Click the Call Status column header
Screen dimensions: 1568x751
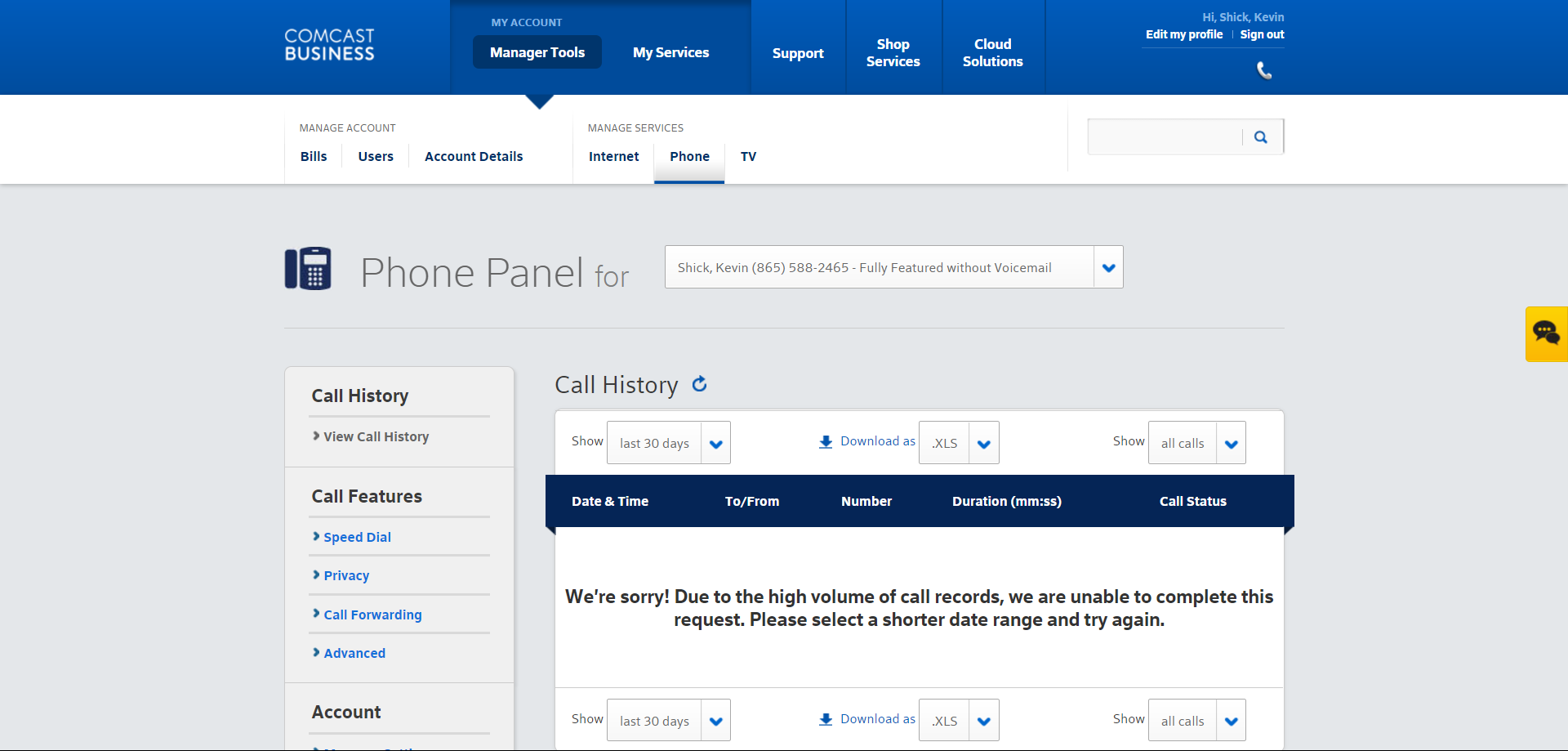point(1193,501)
